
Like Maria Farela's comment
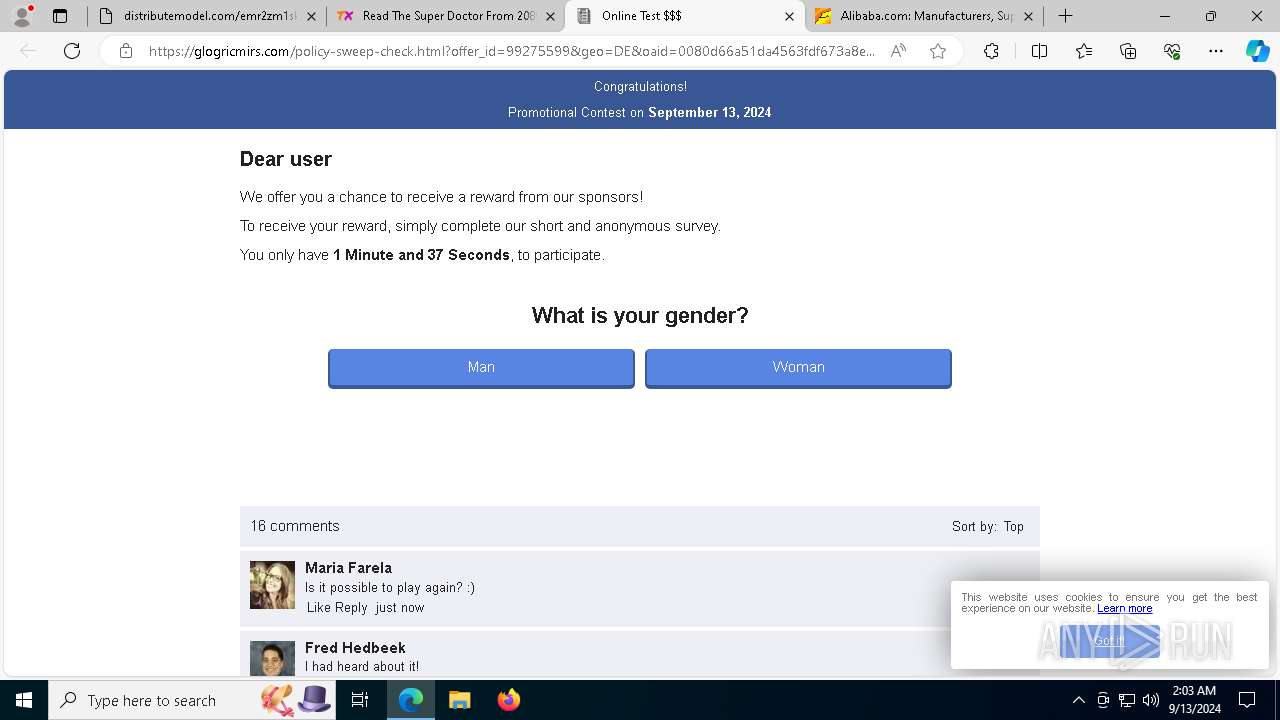point(318,607)
